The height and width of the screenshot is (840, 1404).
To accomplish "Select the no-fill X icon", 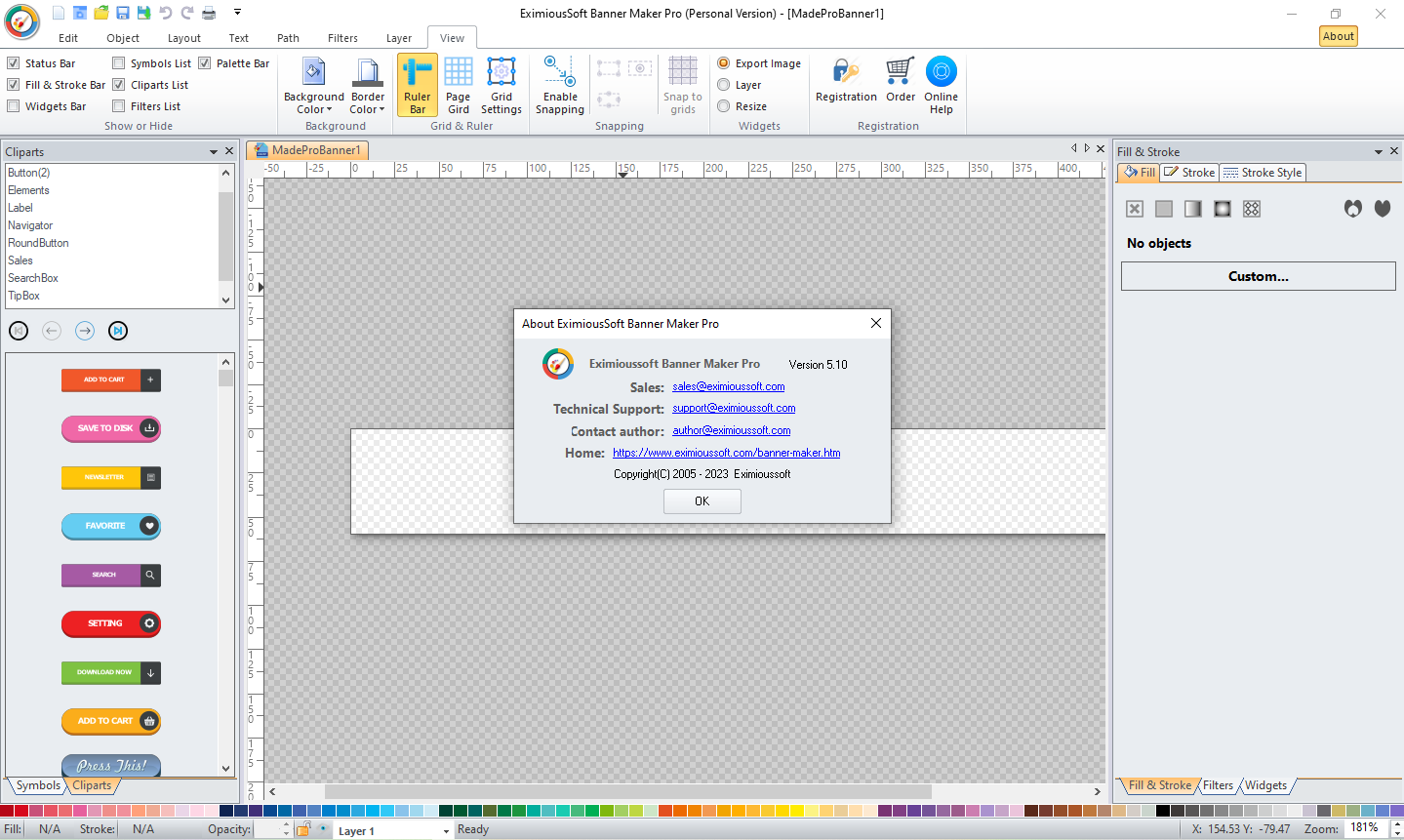I will 1135,209.
